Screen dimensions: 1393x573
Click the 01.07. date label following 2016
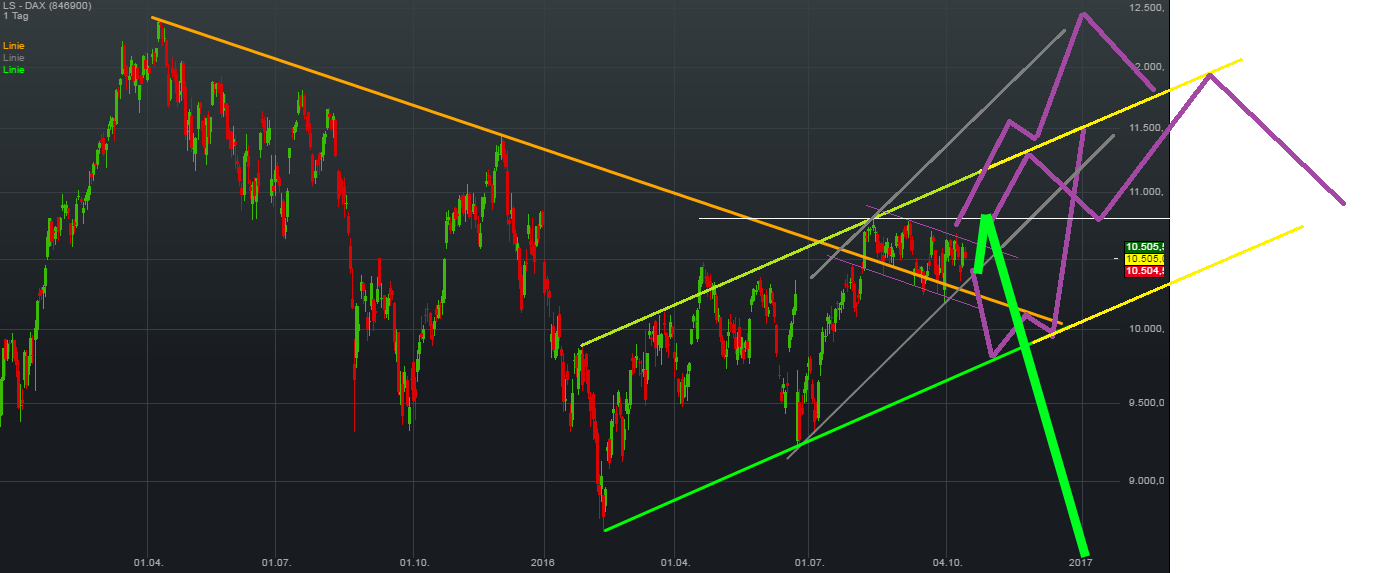(x=810, y=564)
